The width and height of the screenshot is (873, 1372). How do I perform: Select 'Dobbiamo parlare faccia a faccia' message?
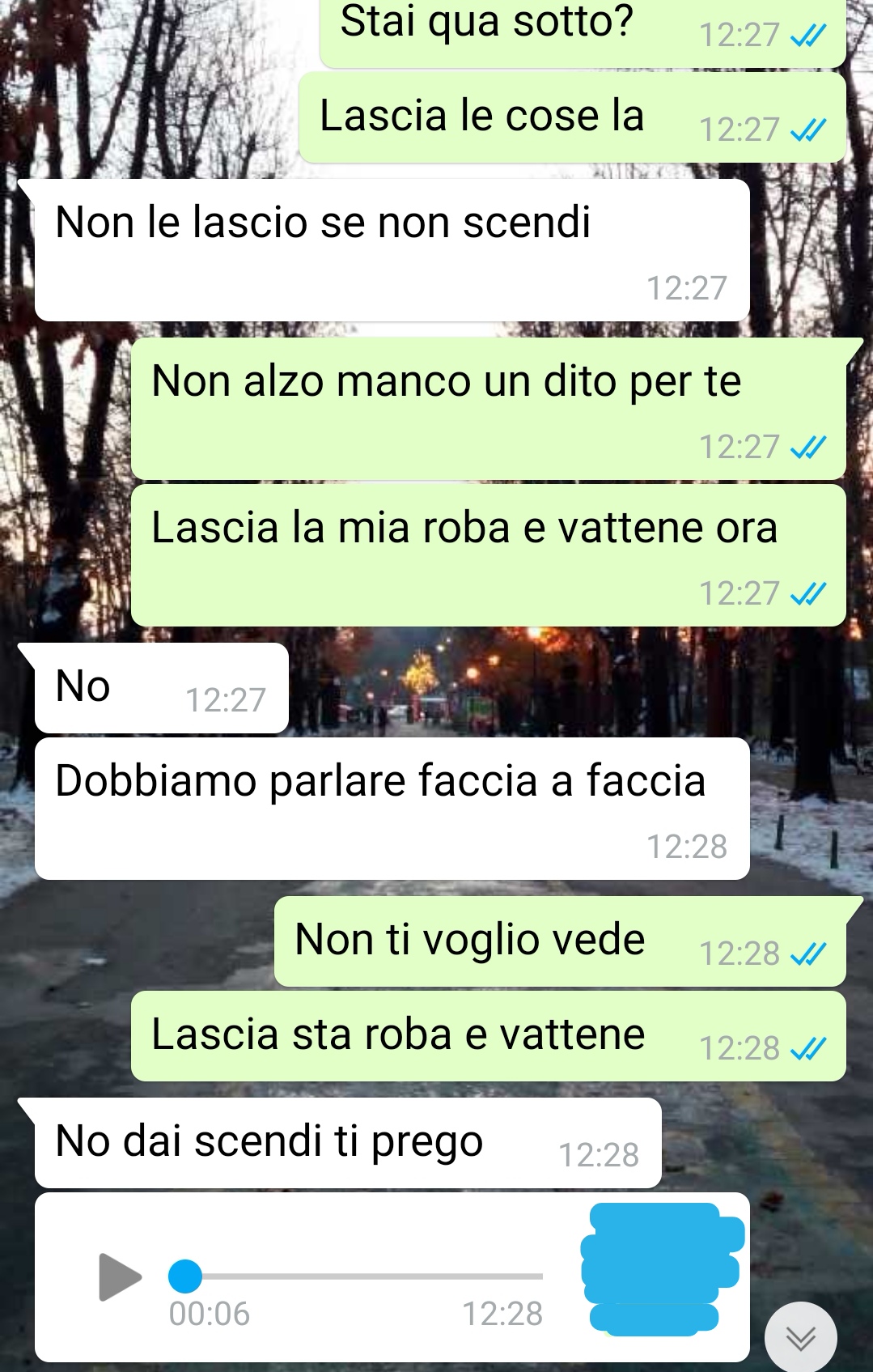(x=392, y=809)
